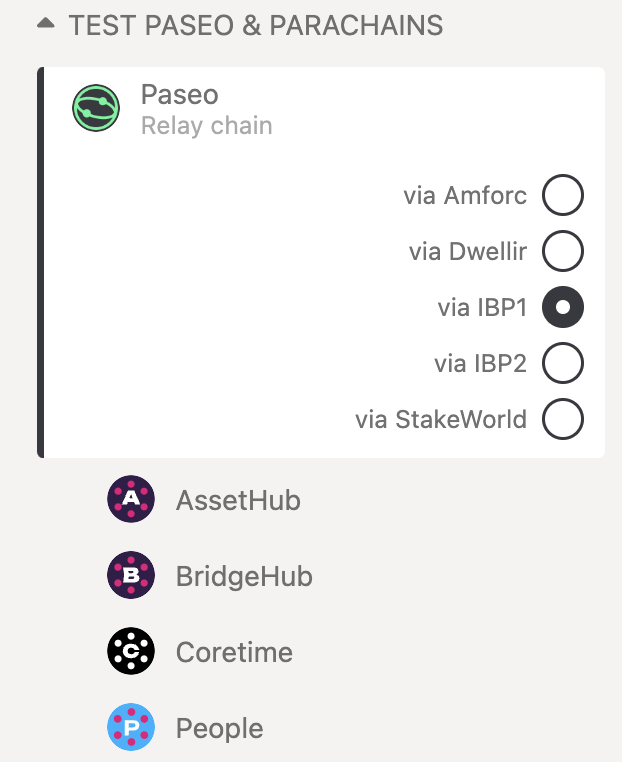622x762 pixels.
Task: Click the black Coretime C icon
Action: (131, 651)
